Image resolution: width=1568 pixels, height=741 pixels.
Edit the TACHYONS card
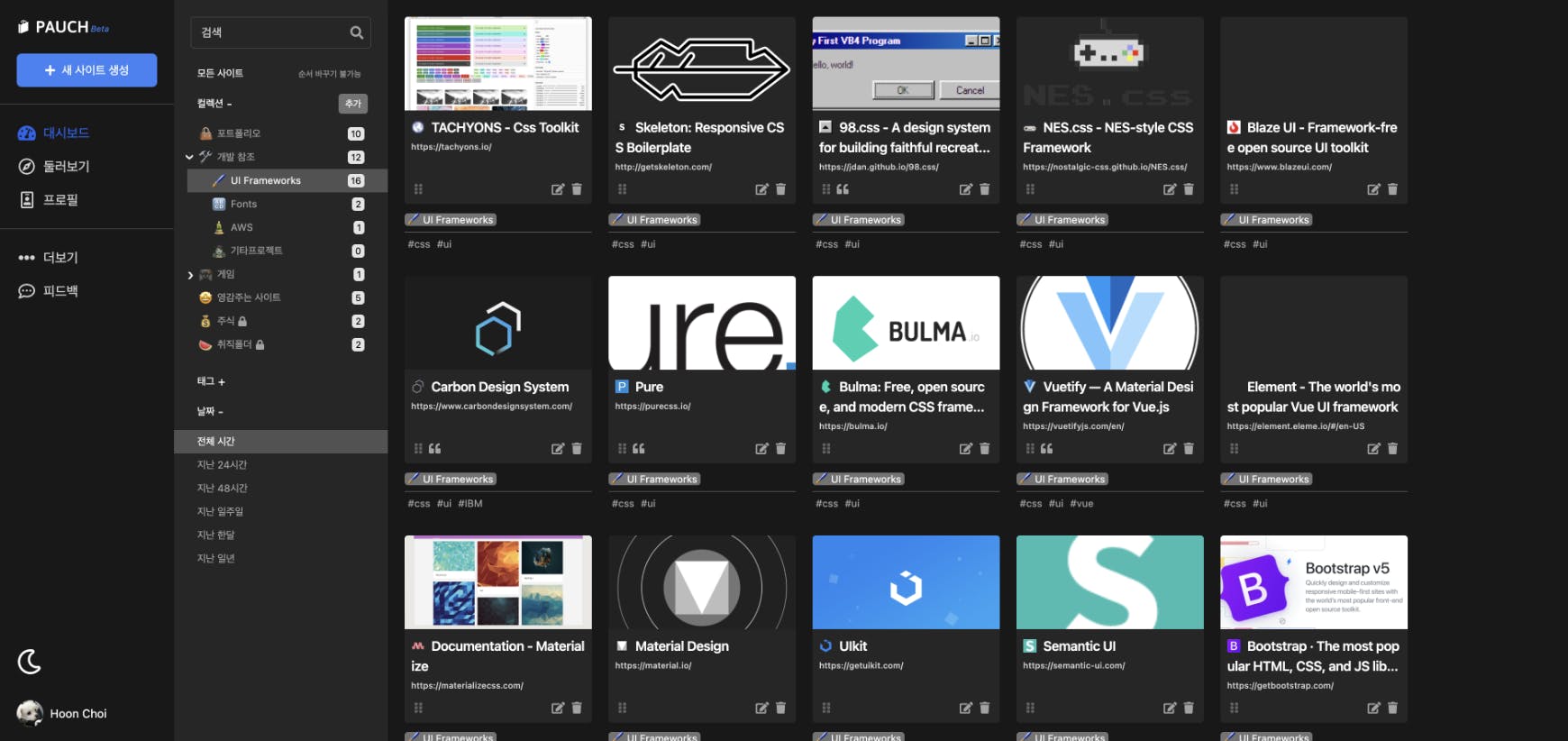tap(558, 189)
